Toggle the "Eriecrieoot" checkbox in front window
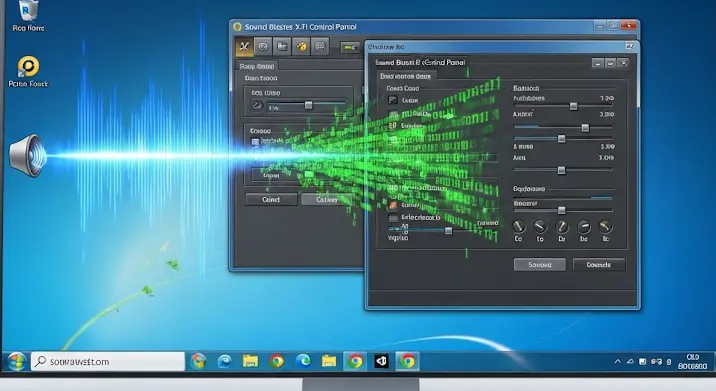 coord(393,218)
